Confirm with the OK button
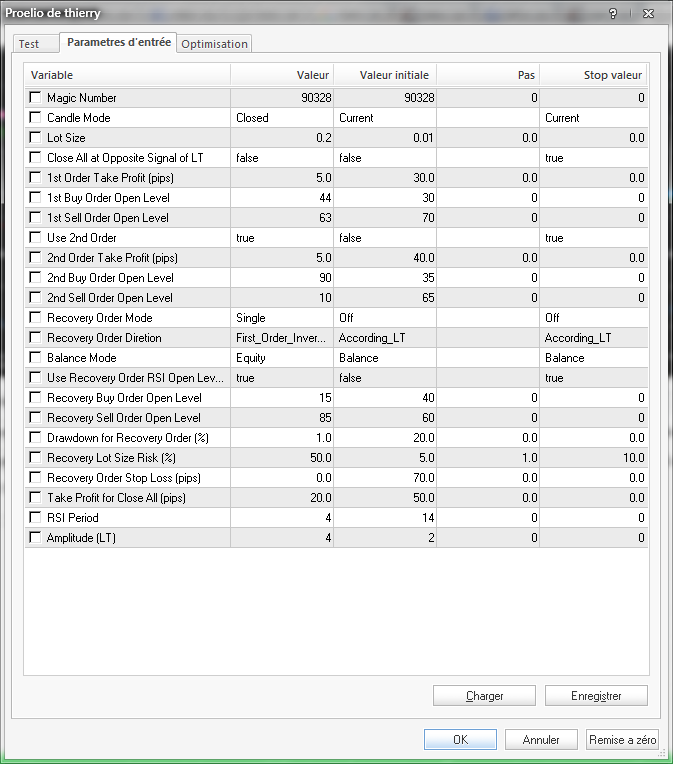 (461, 740)
